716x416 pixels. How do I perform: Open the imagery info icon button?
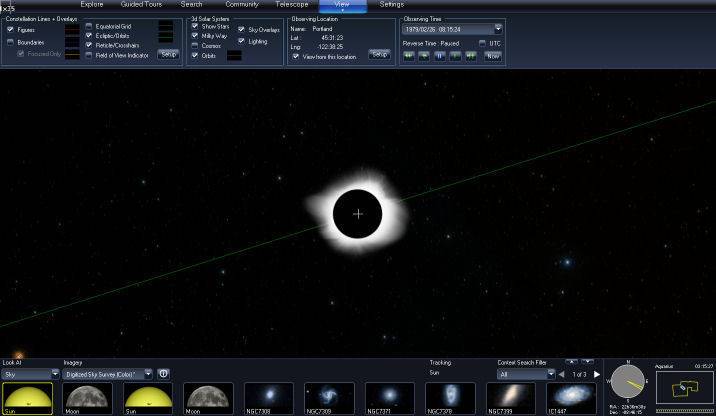click(x=164, y=373)
